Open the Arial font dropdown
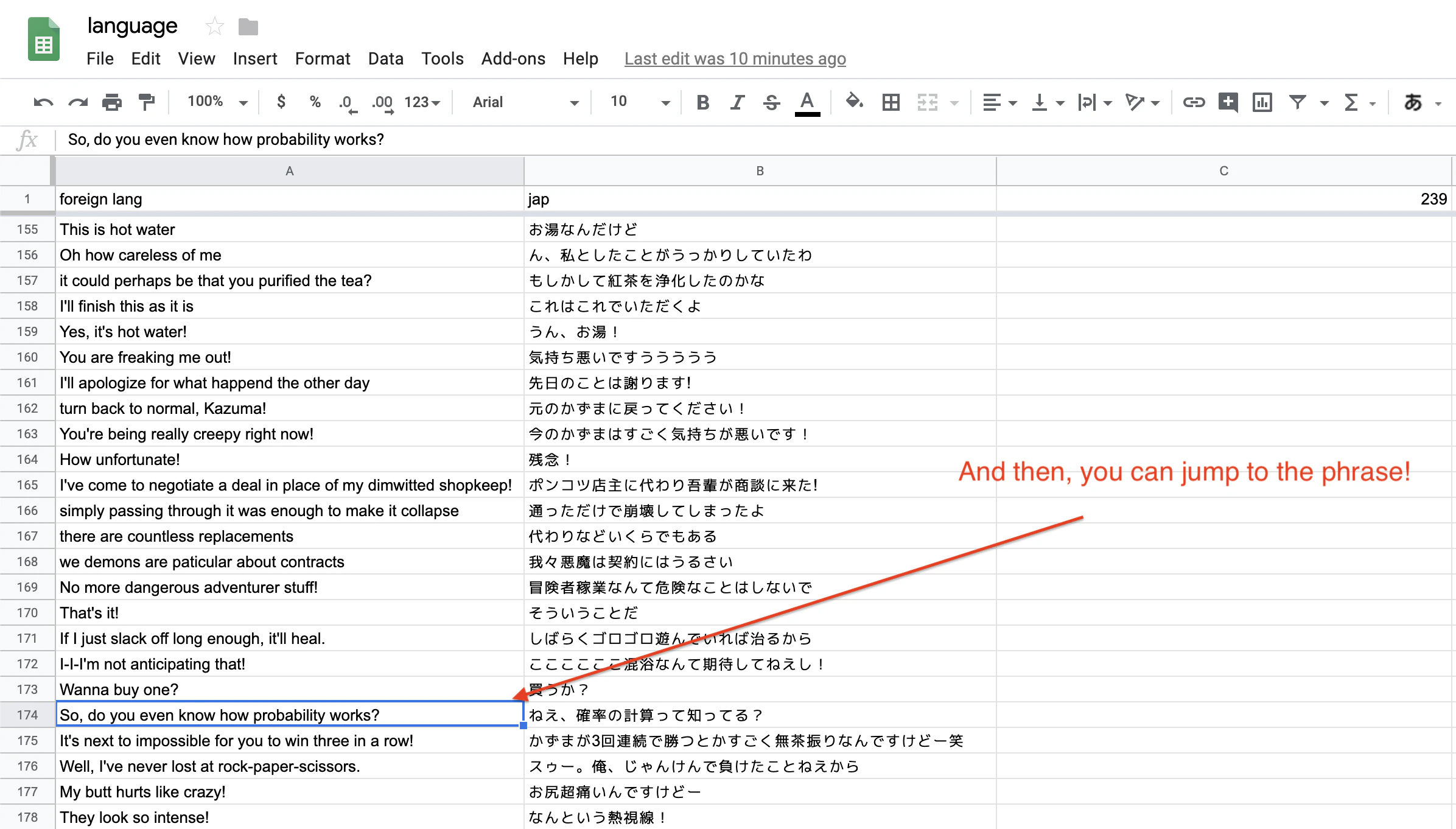The width and height of the screenshot is (1456, 829). pyautogui.click(x=526, y=102)
